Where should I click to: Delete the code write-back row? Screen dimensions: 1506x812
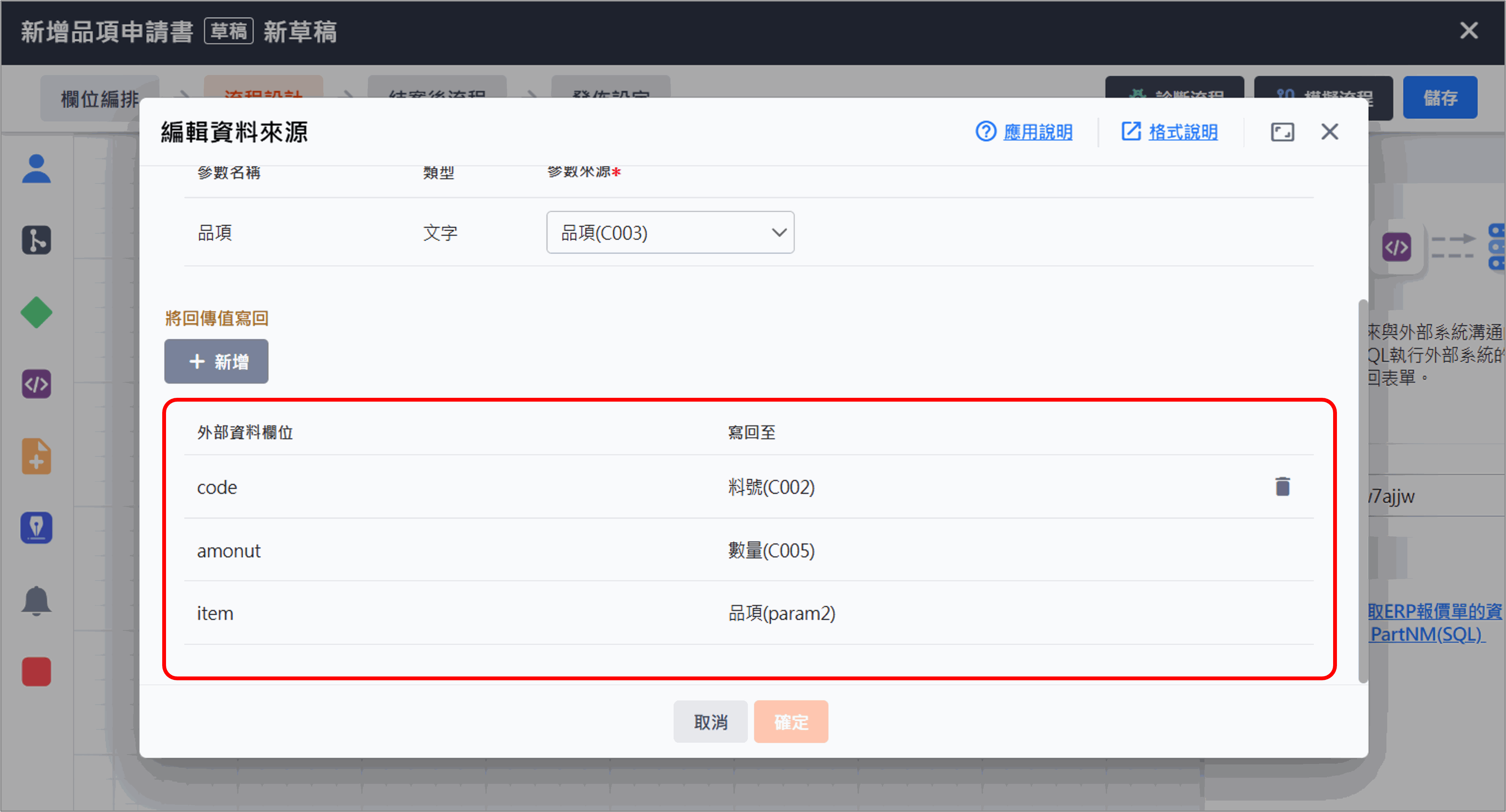coord(1282,487)
